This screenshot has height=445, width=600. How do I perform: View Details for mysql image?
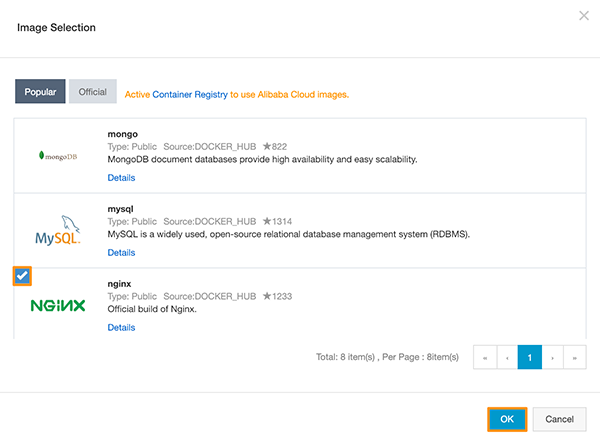pyautogui.click(x=121, y=253)
